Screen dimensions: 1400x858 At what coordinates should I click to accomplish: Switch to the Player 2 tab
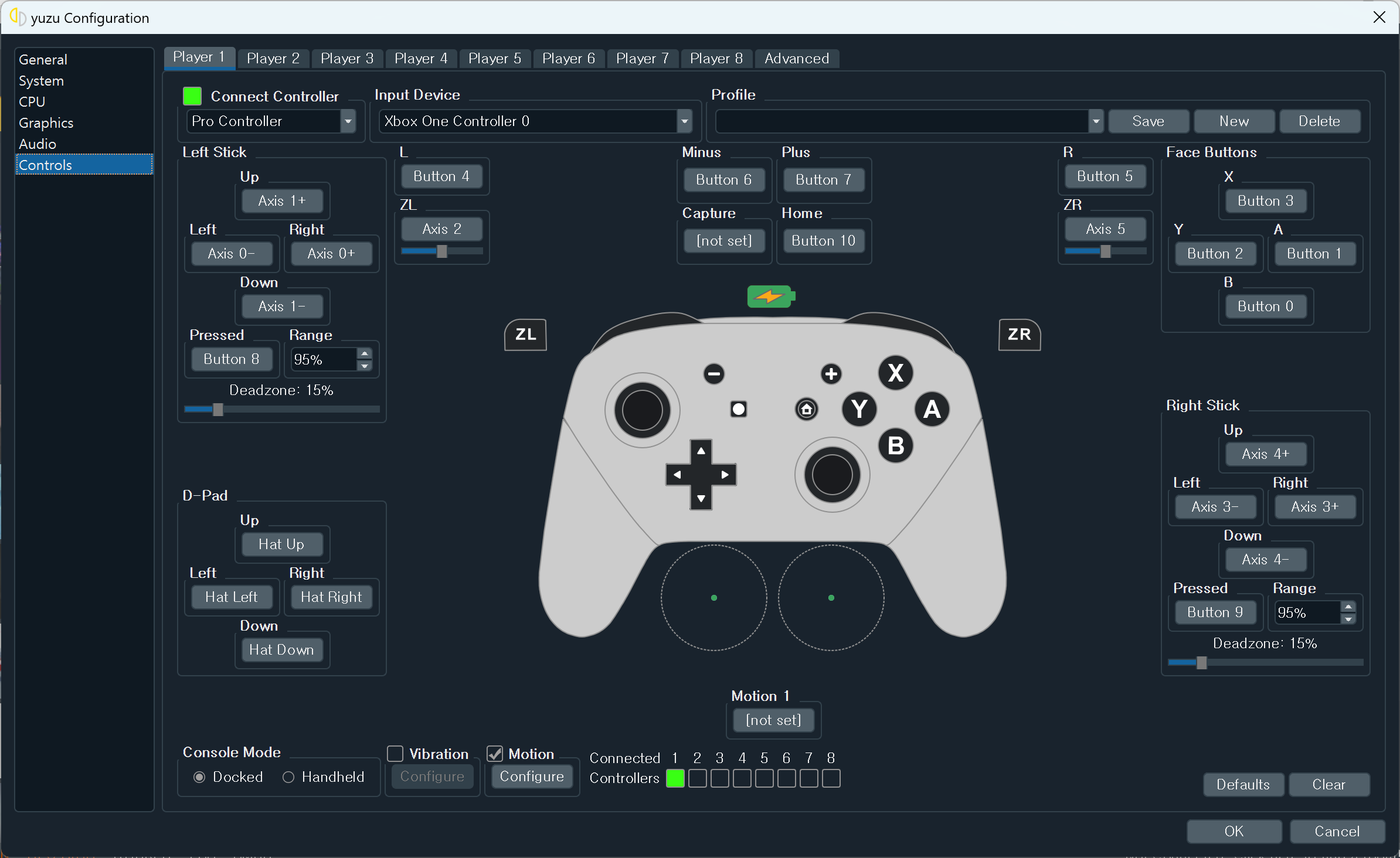pos(273,59)
